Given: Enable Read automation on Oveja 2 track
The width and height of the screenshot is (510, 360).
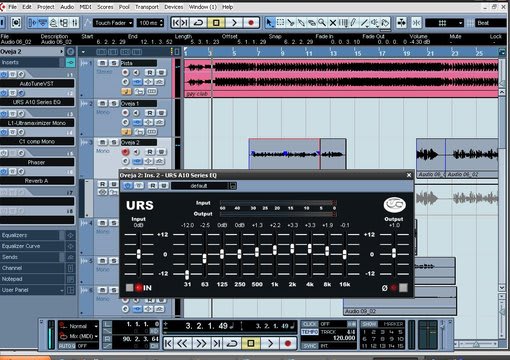Looking at the screenshot, I should tap(150, 152).
